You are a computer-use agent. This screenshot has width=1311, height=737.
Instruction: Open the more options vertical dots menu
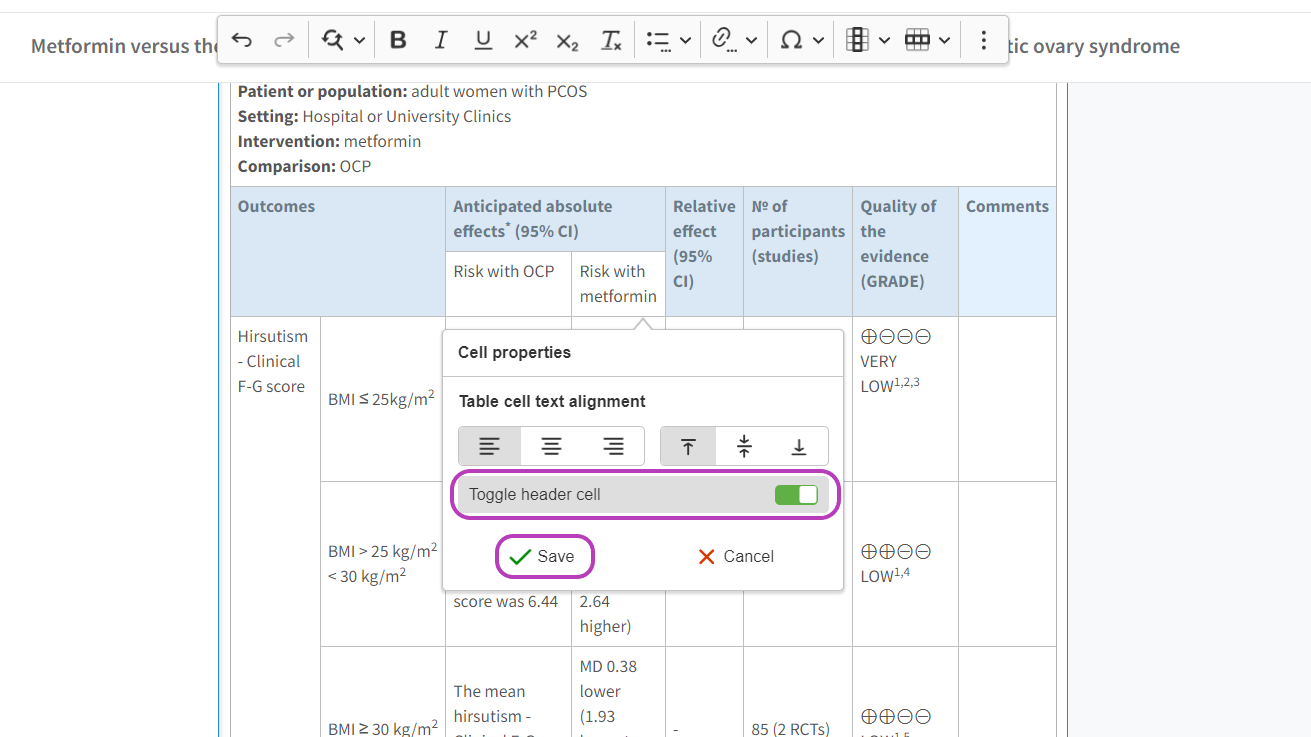pyautogui.click(x=984, y=40)
